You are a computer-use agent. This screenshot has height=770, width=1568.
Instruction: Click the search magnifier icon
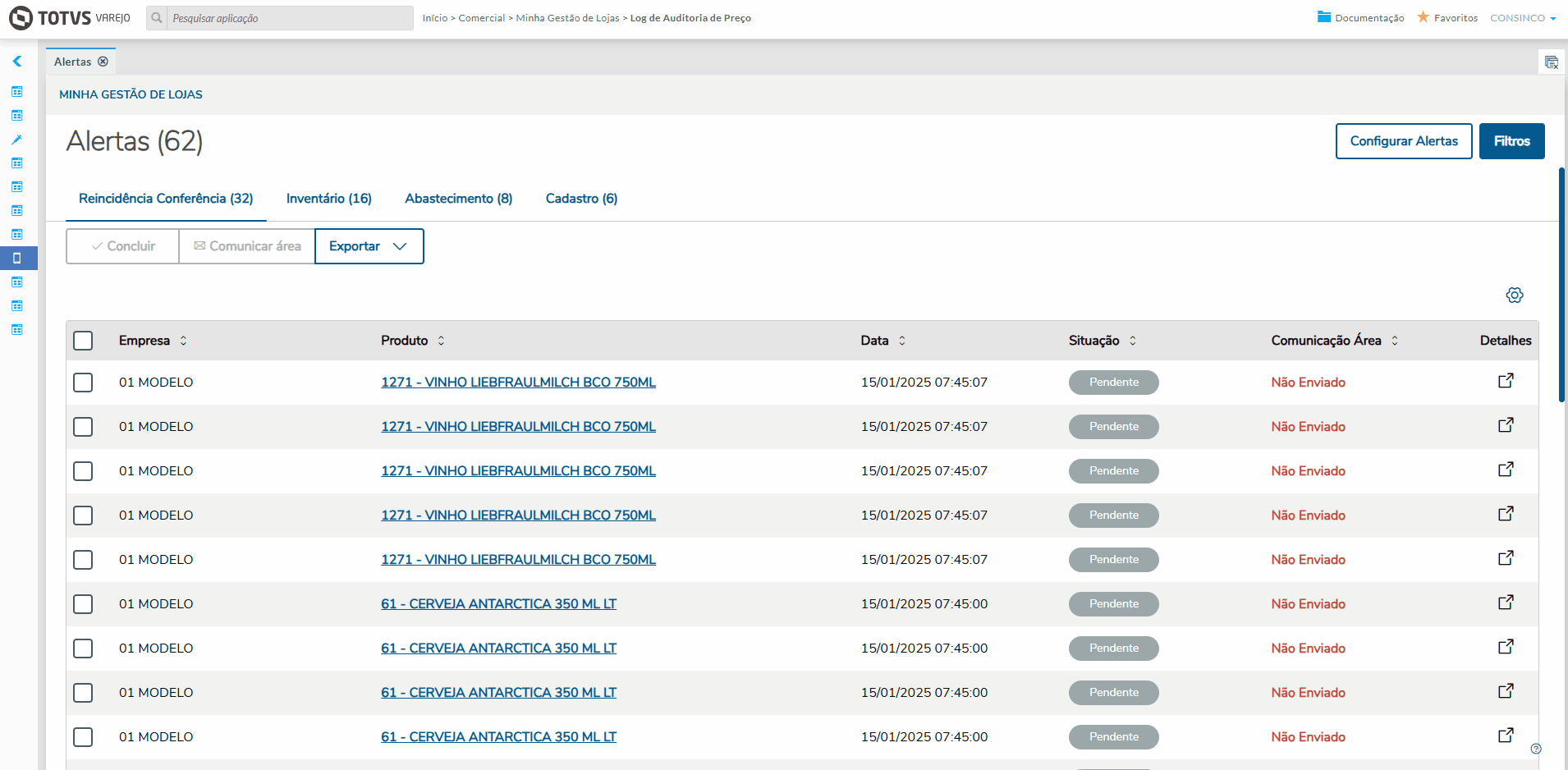pos(157,18)
